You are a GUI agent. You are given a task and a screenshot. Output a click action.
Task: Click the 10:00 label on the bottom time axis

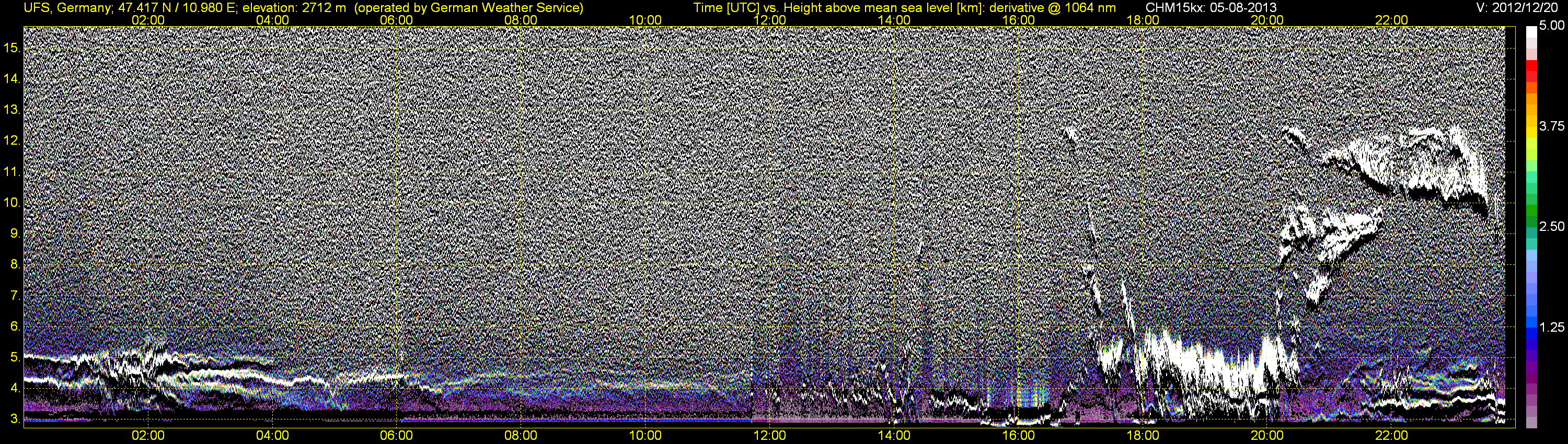click(x=645, y=436)
